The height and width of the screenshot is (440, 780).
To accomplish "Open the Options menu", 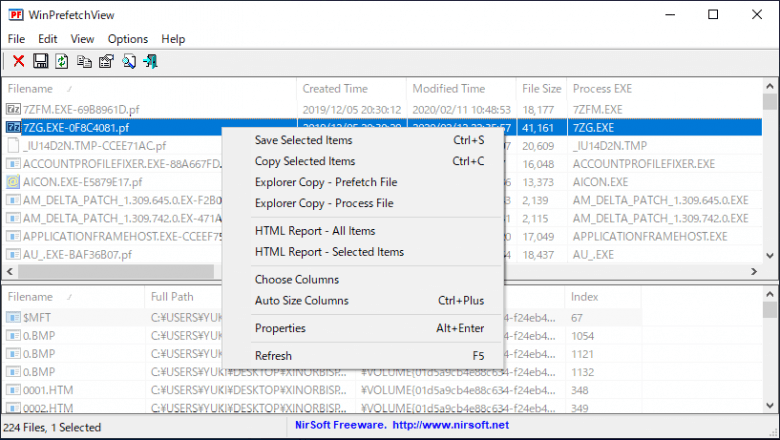I will [128, 39].
